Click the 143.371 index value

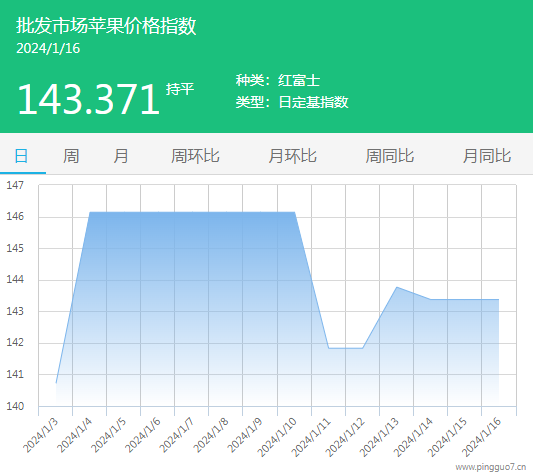(88, 99)
